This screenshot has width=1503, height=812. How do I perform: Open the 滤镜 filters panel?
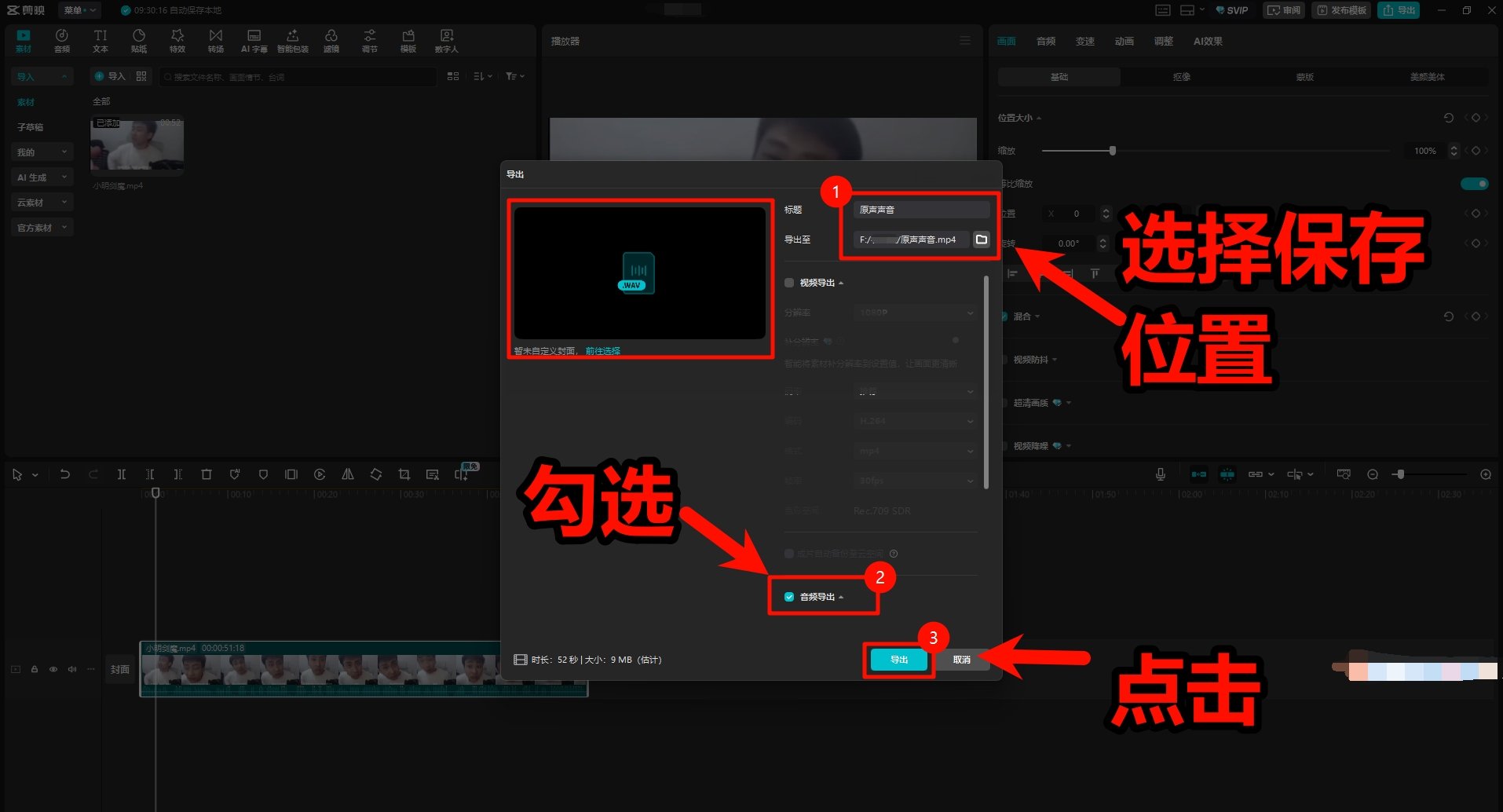(x=331, y=40)
